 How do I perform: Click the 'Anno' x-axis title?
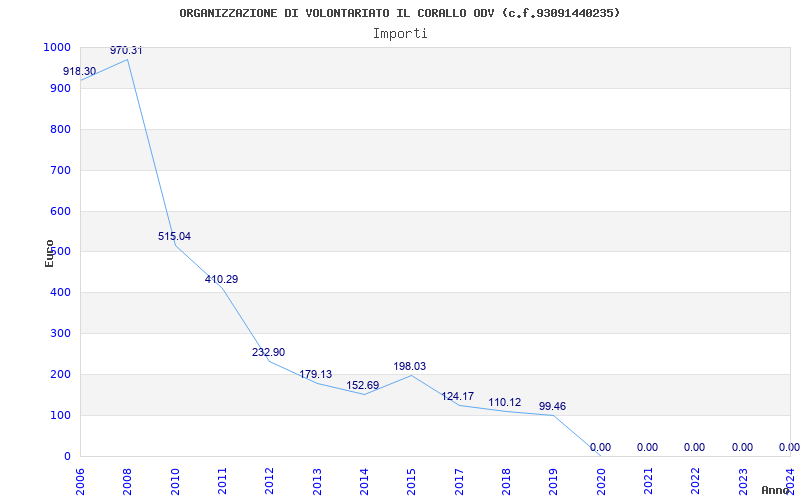[776, 490]
